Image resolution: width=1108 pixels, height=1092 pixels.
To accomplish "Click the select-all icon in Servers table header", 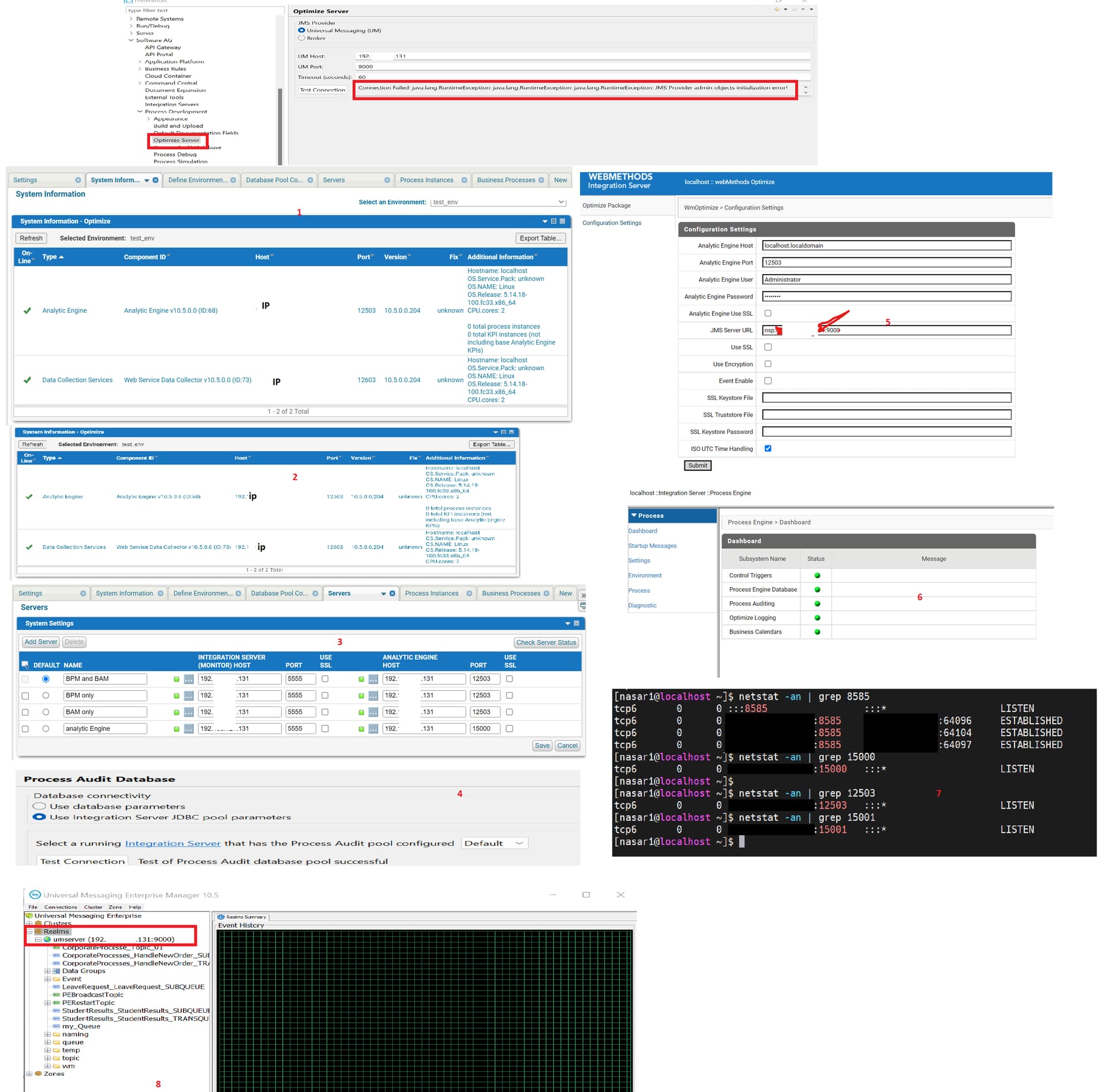I will (x=25, y=665).
